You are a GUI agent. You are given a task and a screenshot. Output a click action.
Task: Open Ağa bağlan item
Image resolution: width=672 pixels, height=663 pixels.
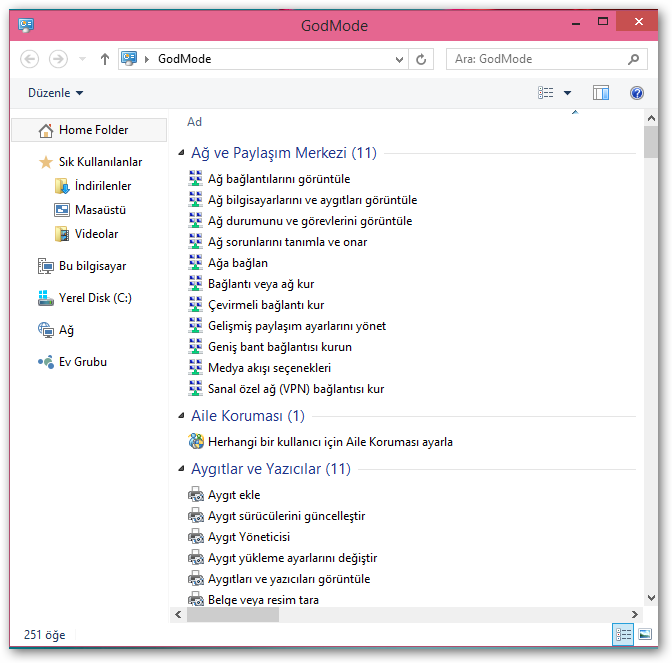click(237, 263)
